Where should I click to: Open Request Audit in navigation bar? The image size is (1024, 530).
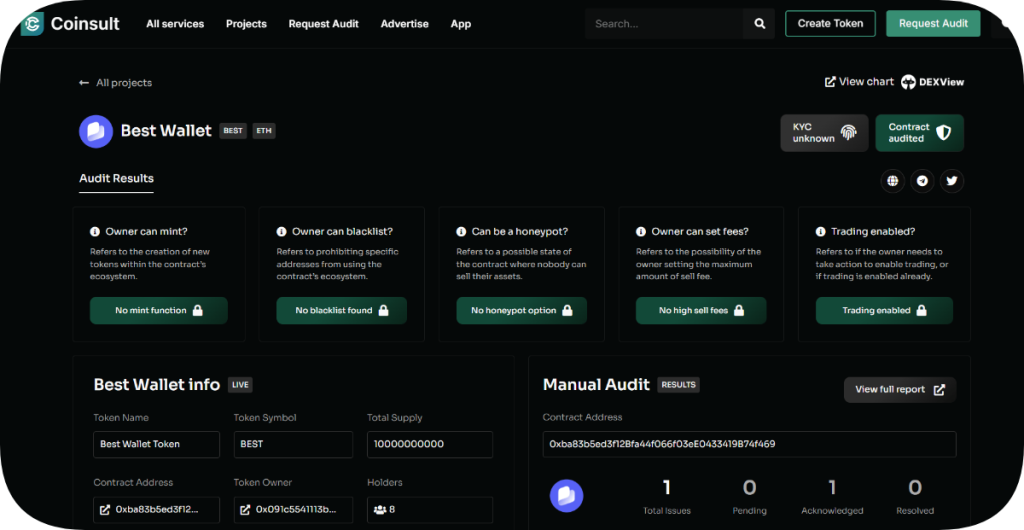coord(324,23)
